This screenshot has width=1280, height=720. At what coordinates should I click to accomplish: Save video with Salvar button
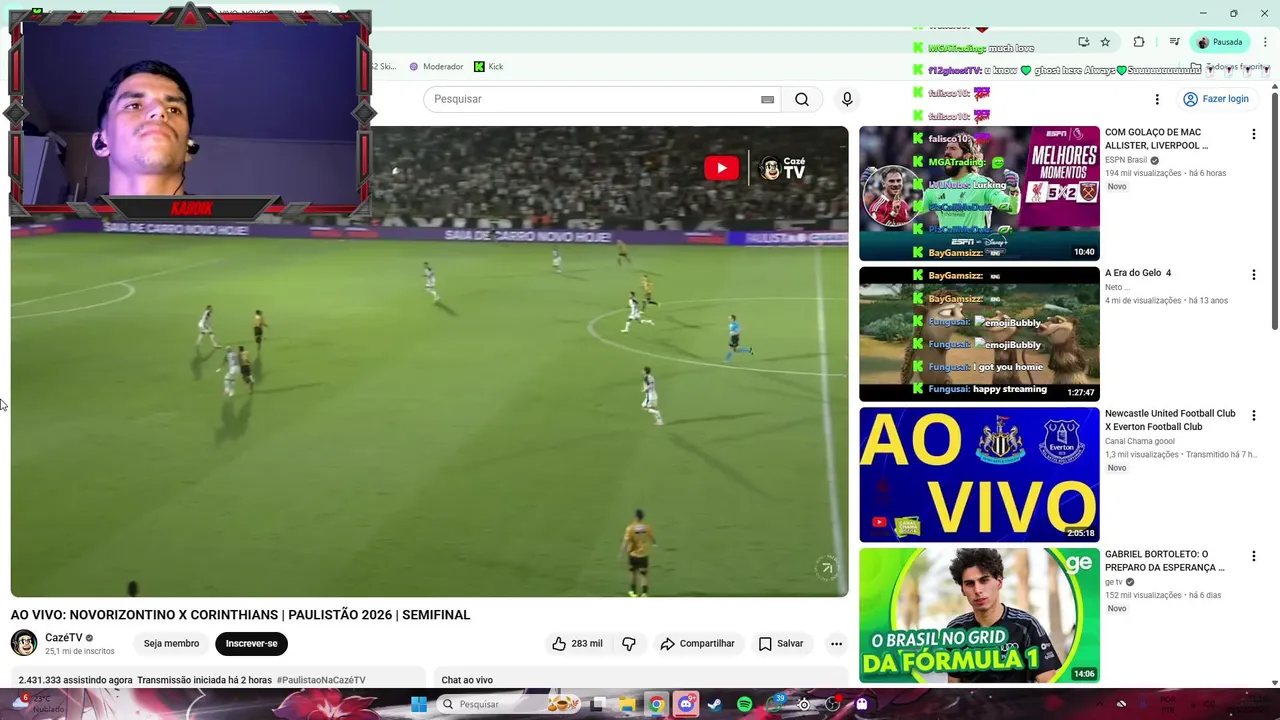click(x=781, y=644)
